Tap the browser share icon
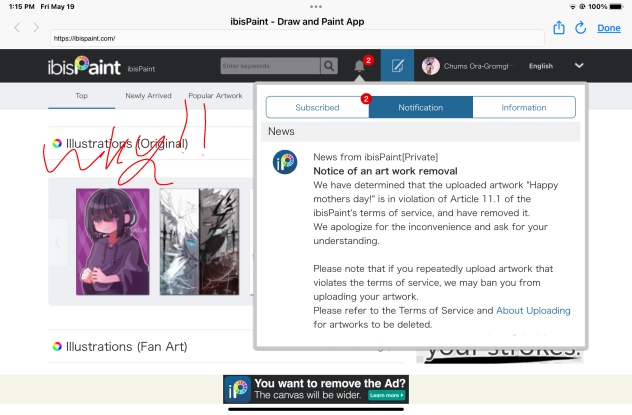This screenshot has height=415, width=632. (x=559, y=28)
